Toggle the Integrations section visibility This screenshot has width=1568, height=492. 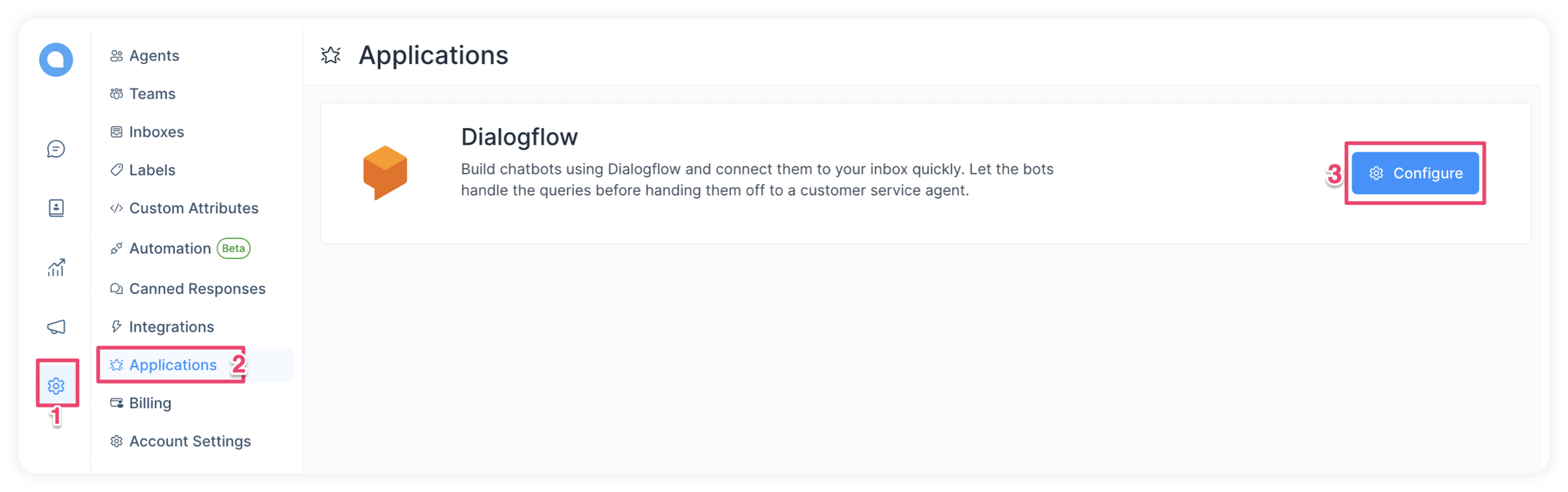(172, 325)
